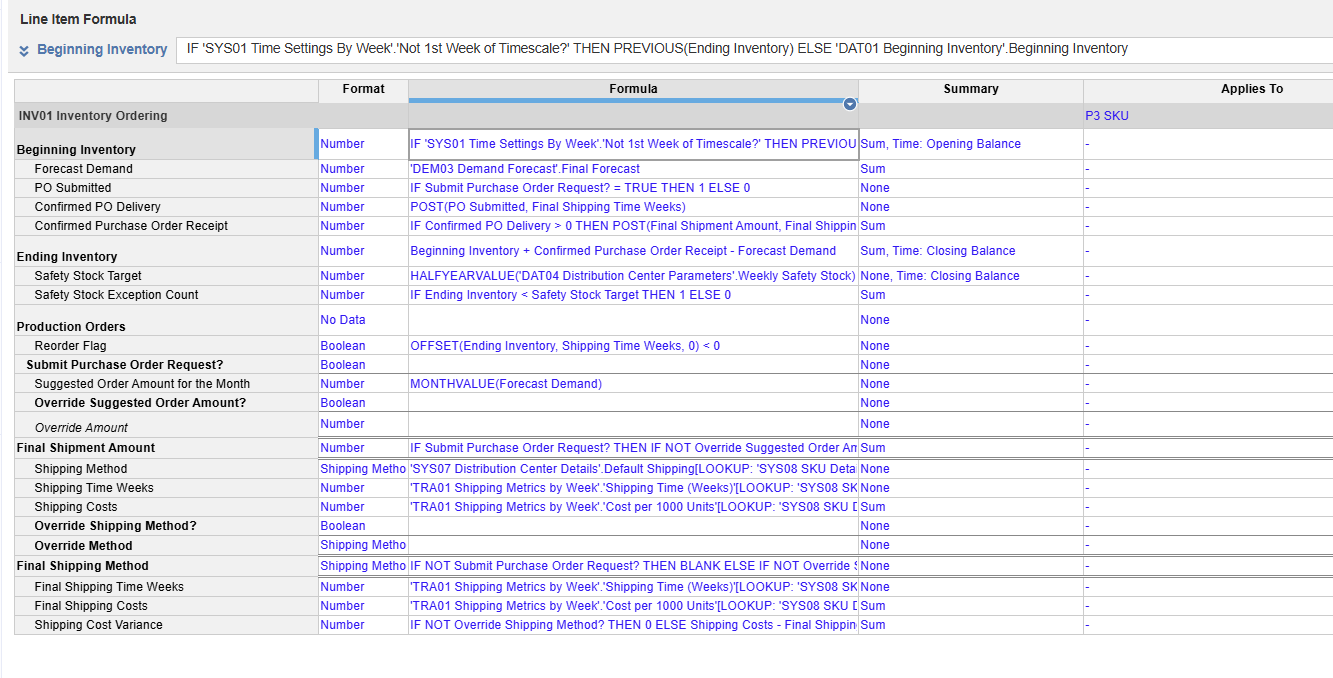Click the Boolean format cell for Reorder Flag
Screen dimensions: 1333x678
(x=363, y=346)
